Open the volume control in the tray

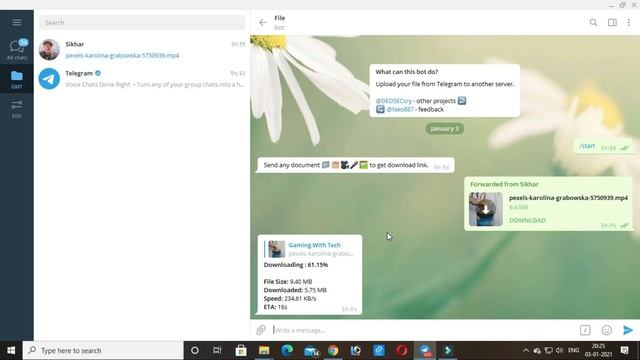pyautogui.click(x=560, y=350)
